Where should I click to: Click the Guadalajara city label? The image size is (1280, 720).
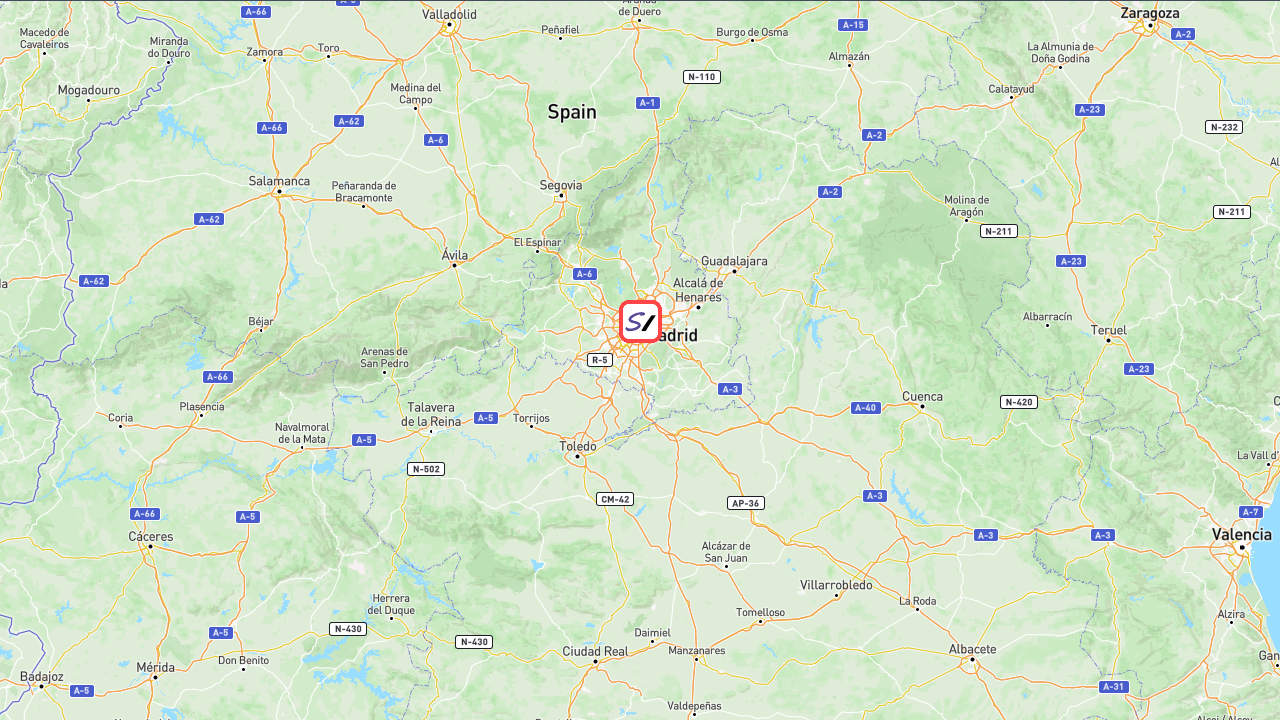point(734,261)
